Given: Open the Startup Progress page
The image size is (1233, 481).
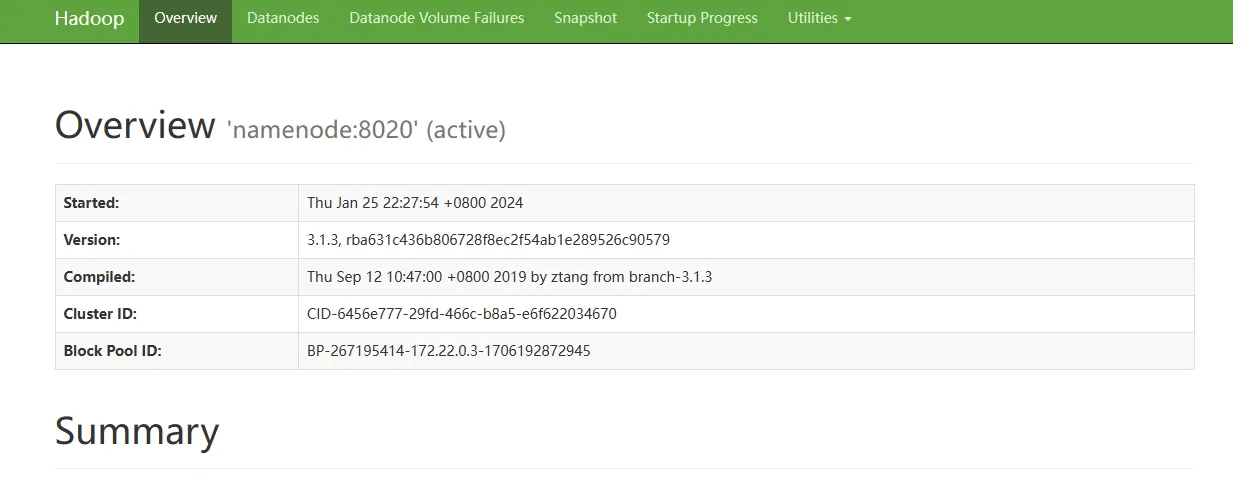Looking at the screenshot, I should 702,18.
